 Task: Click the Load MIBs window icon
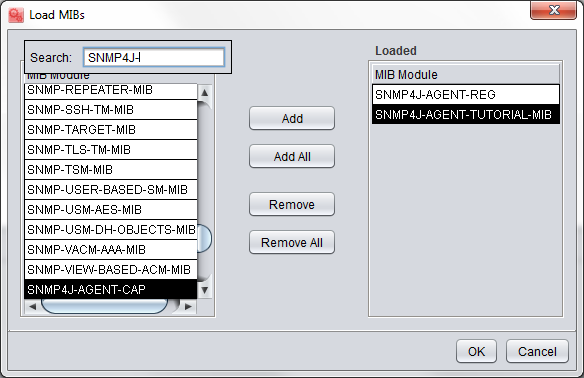tap(16, 15)
